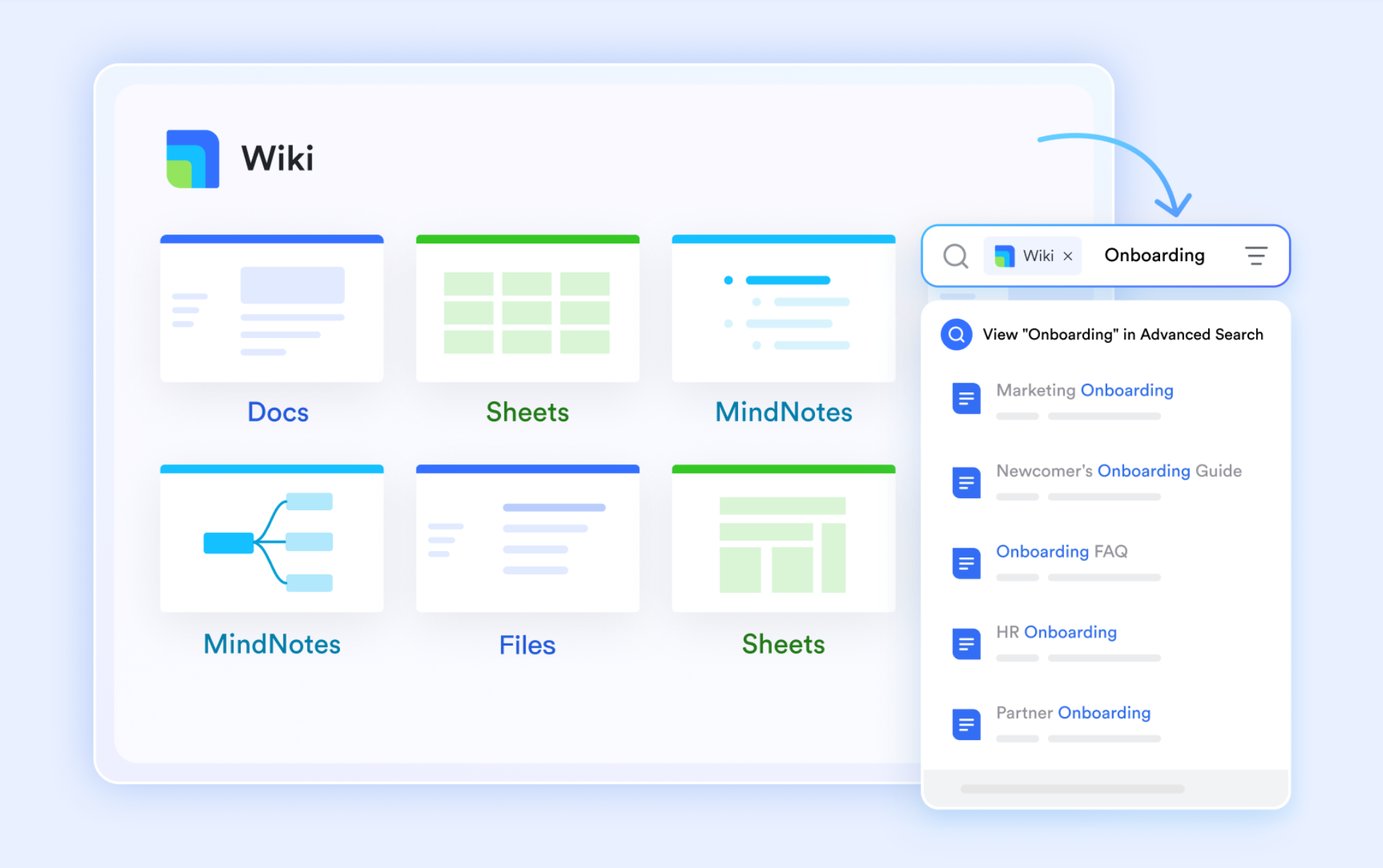
Task: Open the MindNotes outline-list thumbnail
Action: [783, 309]
